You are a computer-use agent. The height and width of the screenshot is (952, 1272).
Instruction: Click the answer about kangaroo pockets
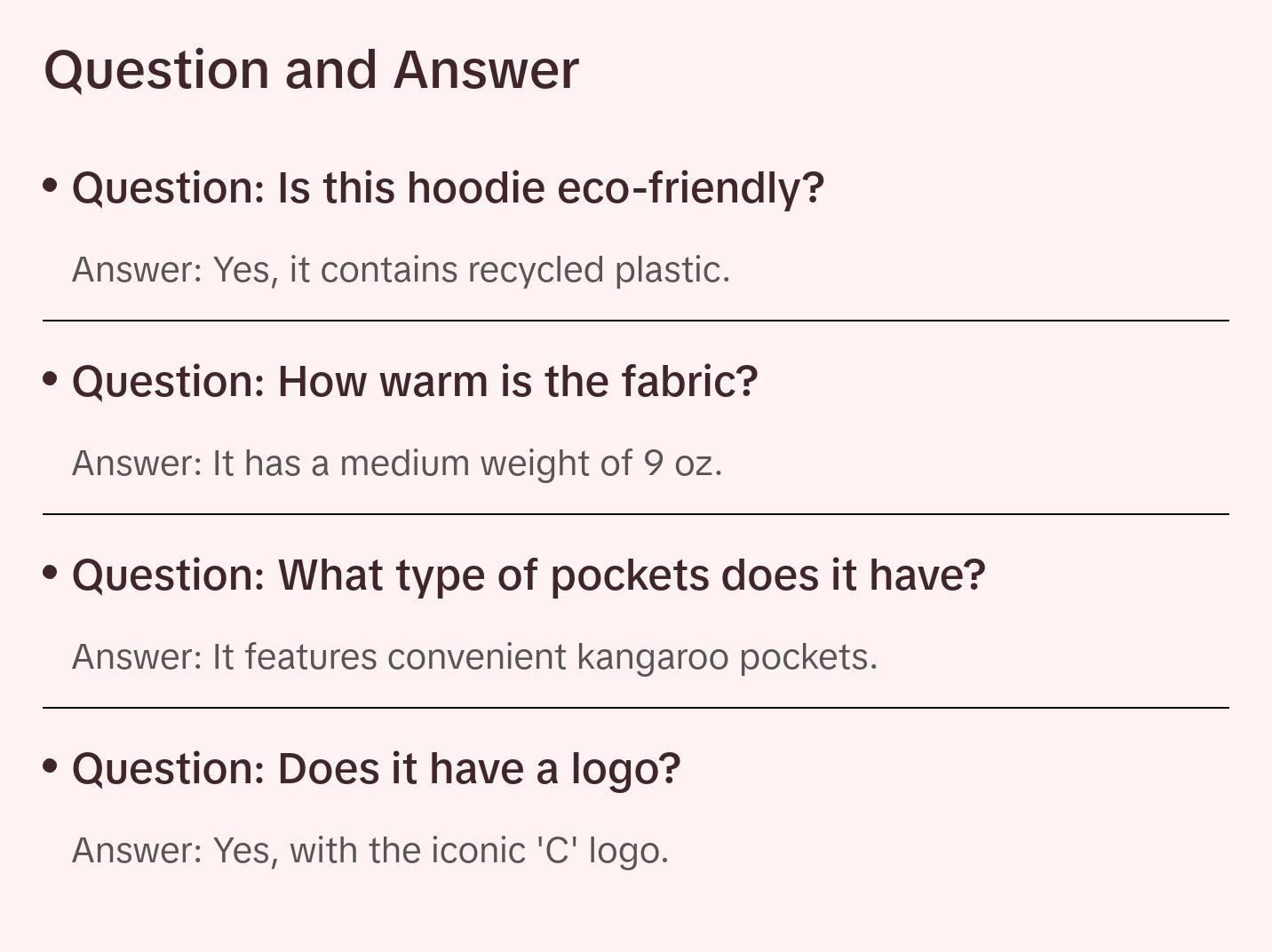(474, 657)
